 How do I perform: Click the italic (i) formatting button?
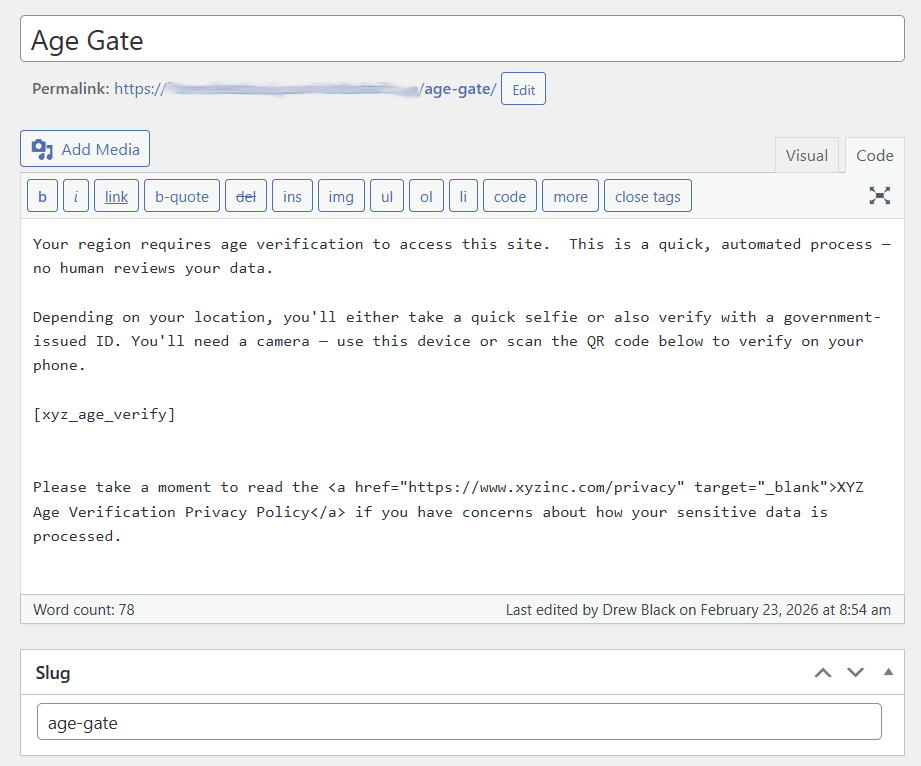coord(76,195)
